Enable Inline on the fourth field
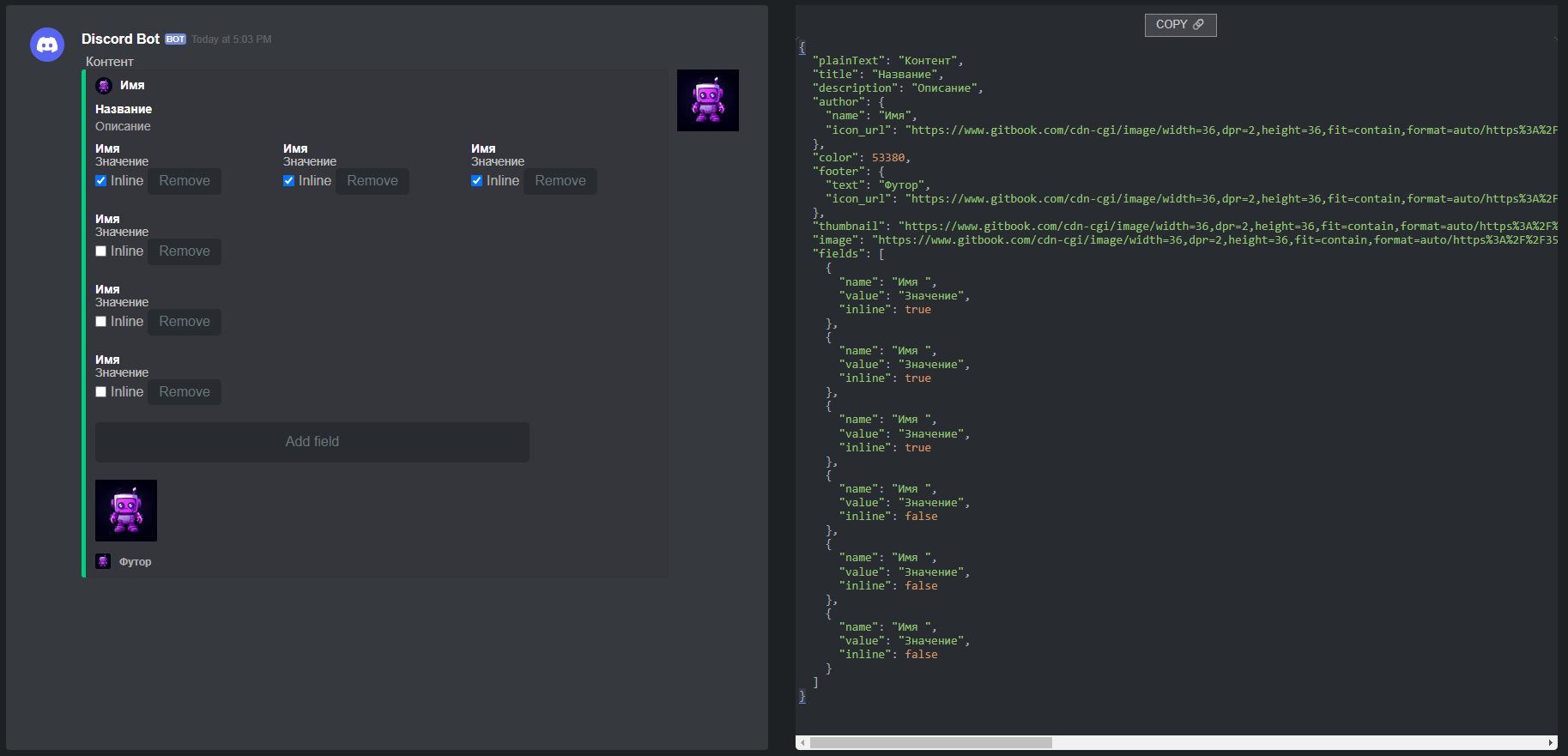1568x756 pixels. point(101,251)
